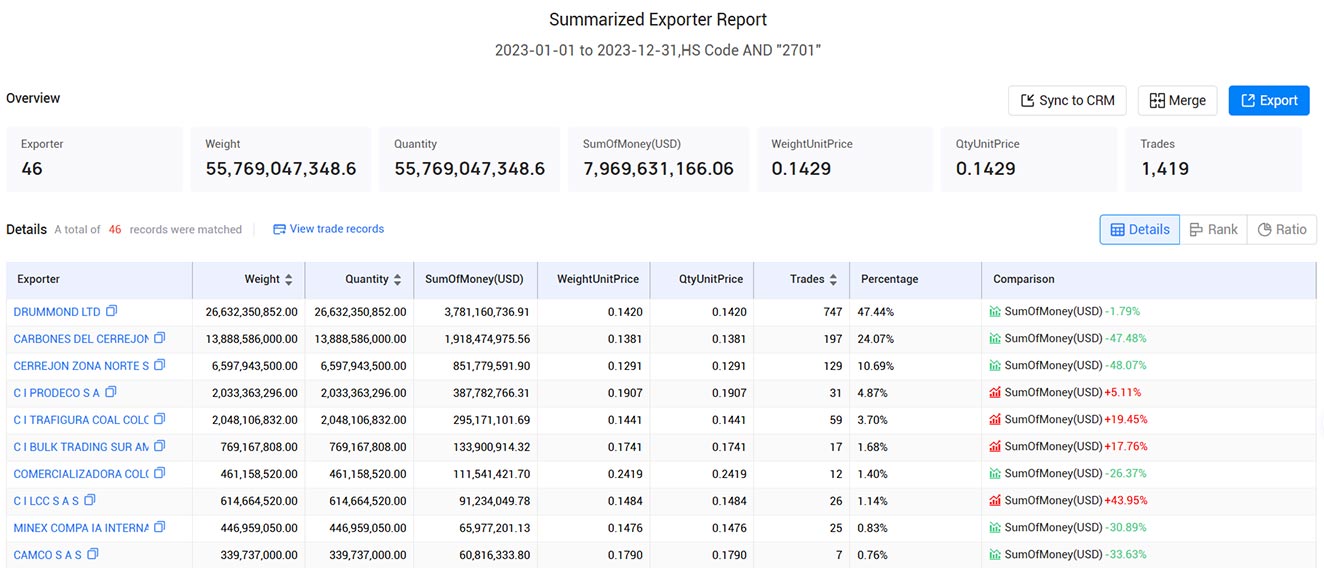
Task: Switch to the Ratio view tab
Action: point(1282,229)
